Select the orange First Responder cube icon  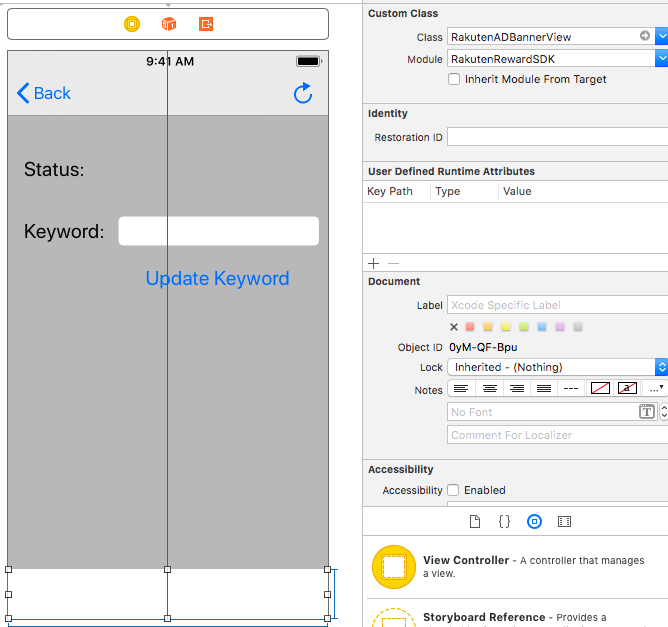point(169,24)
